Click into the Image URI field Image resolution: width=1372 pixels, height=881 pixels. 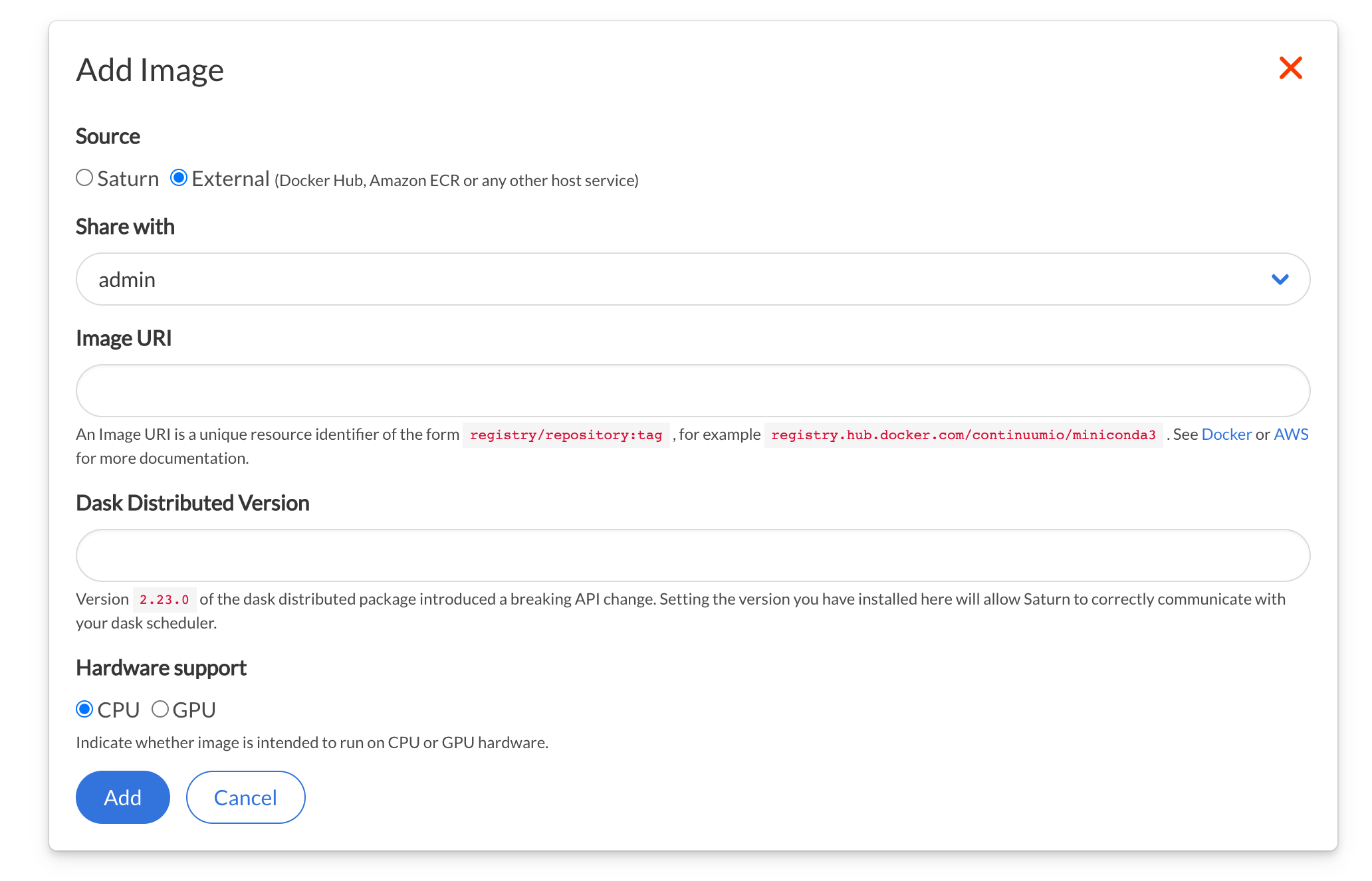click(692, 391)
